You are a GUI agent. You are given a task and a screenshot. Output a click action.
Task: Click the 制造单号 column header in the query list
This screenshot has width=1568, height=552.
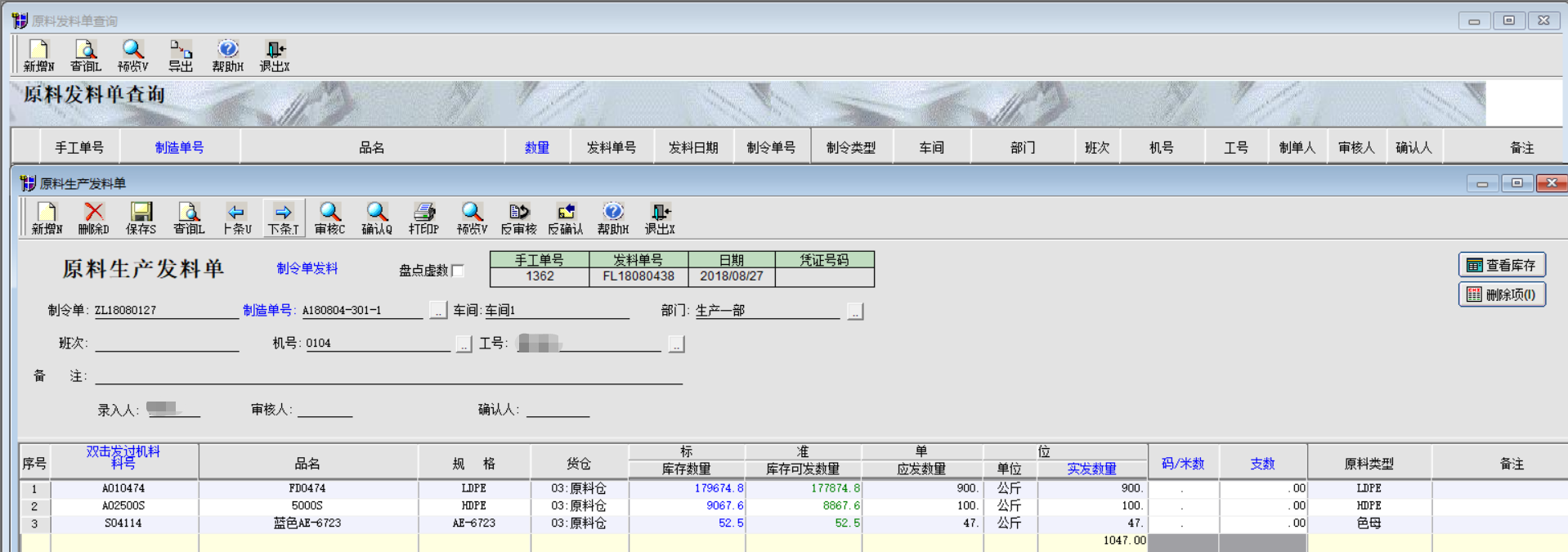point(180,147)
